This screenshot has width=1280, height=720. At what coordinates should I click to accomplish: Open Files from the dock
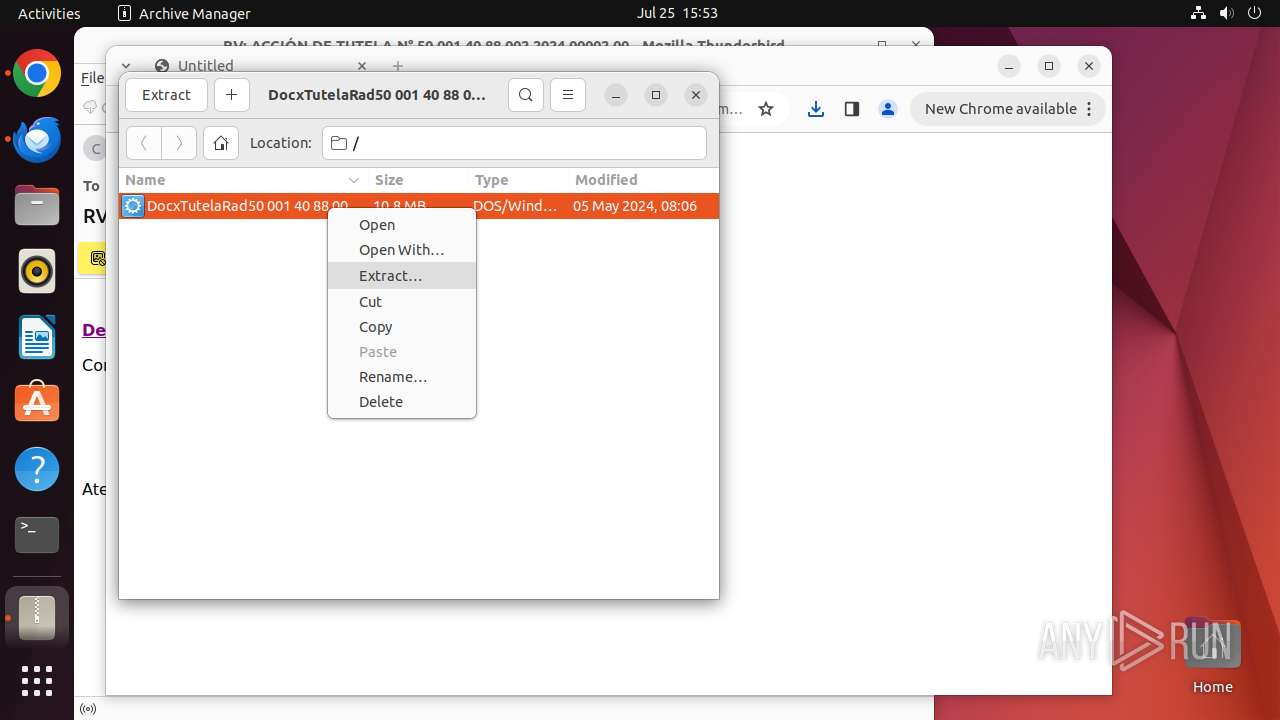pos(37,206)
